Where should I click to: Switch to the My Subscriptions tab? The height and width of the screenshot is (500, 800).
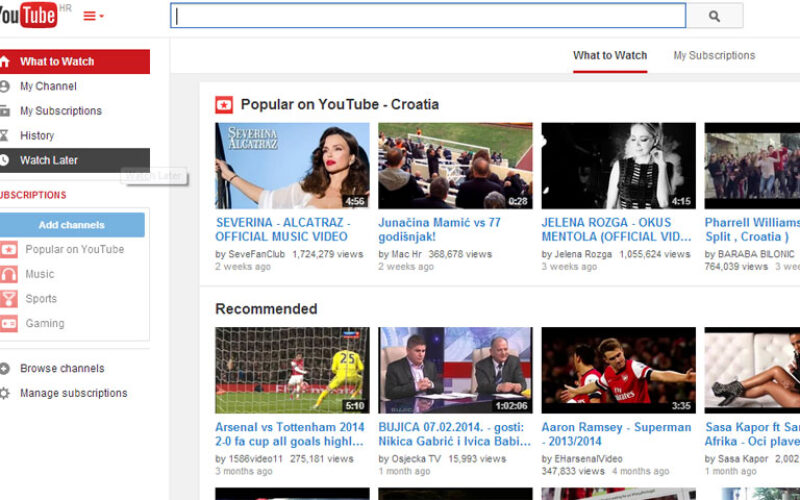pos(714,56)
